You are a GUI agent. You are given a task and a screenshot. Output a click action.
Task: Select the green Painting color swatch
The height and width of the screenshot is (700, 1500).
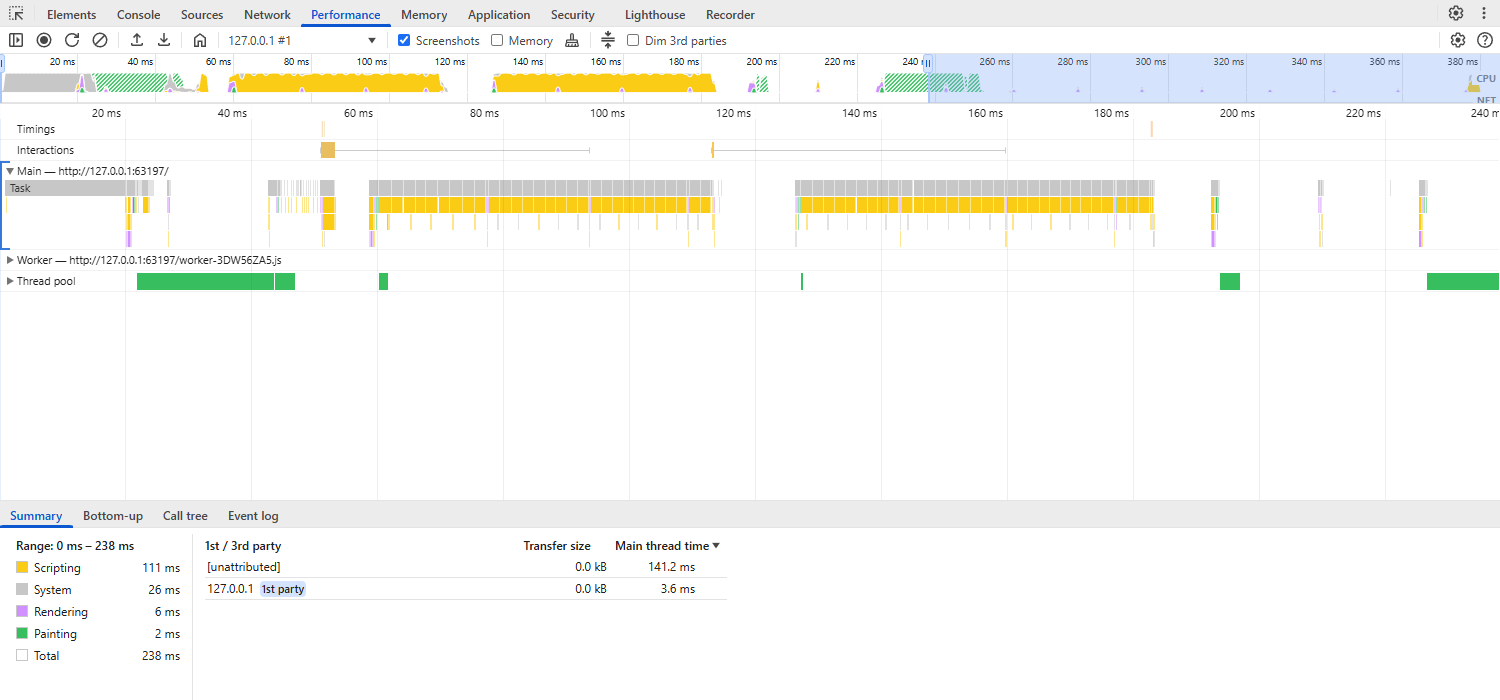[22, 634]
